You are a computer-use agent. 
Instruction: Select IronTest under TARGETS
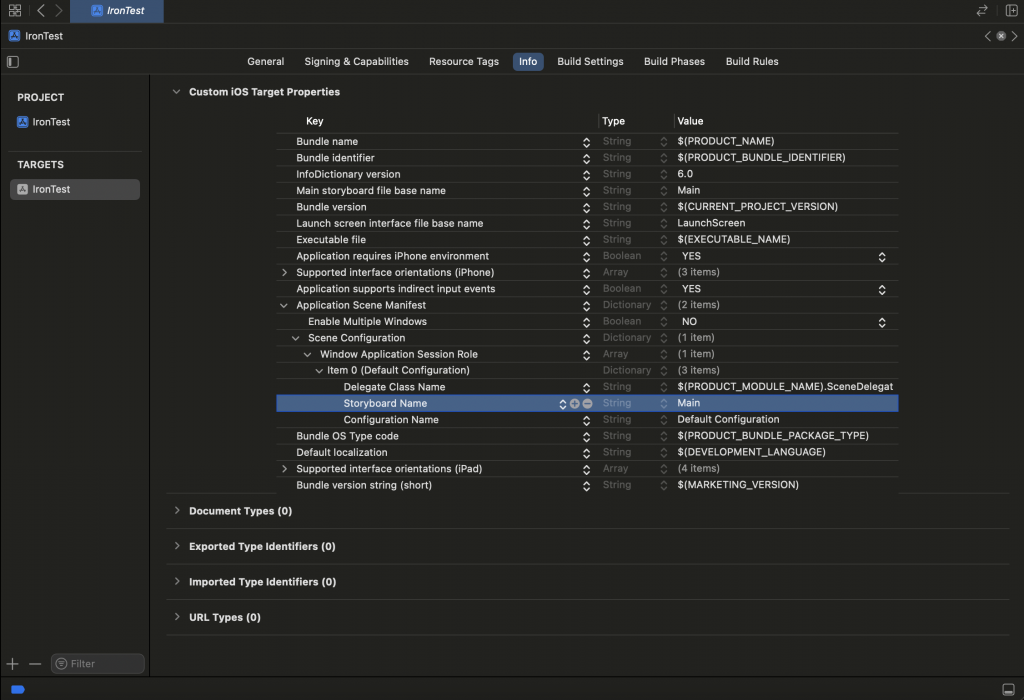point(74,189)
